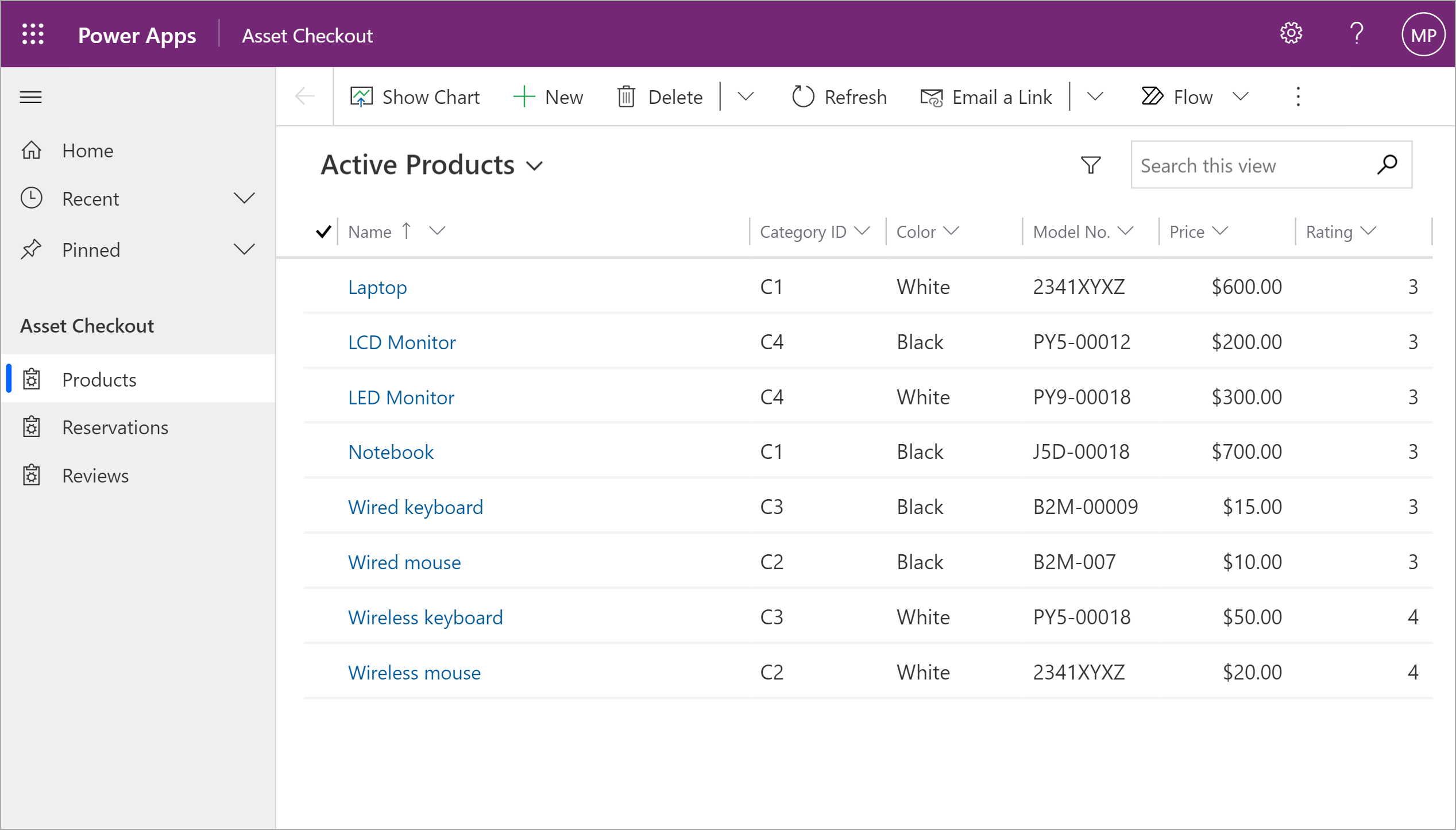Screen dimensions: 1456x830
Task: Open the Products section
Action: click(98, 378)
